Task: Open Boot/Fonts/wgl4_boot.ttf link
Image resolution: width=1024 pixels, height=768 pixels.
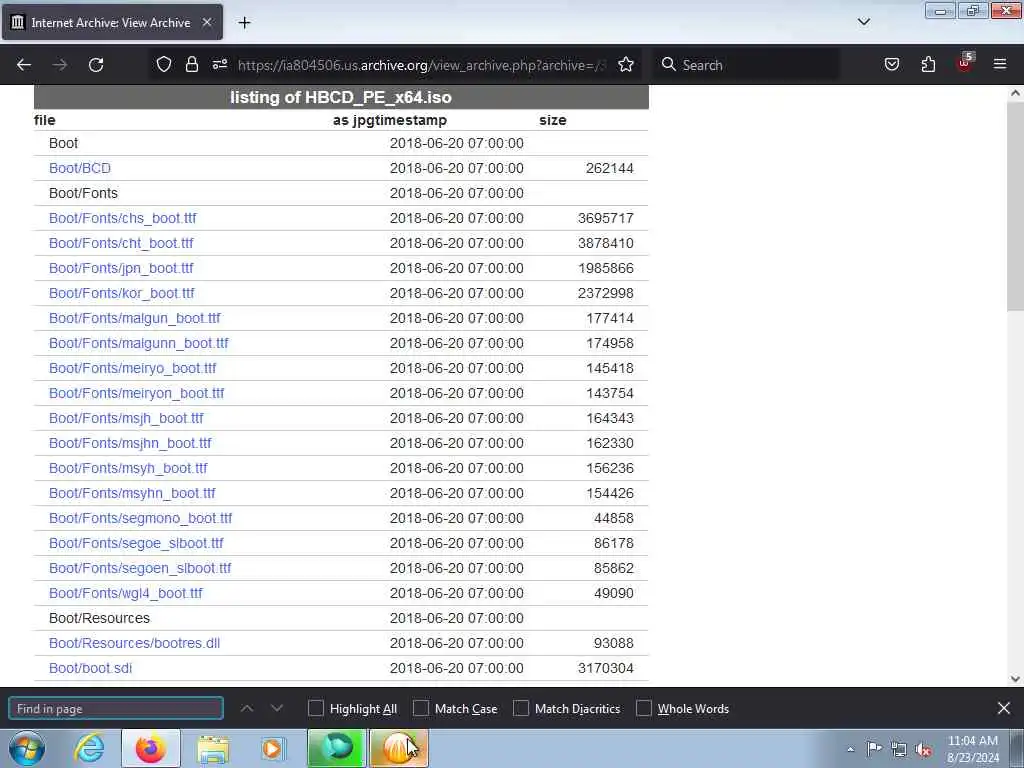Action: 126,593
